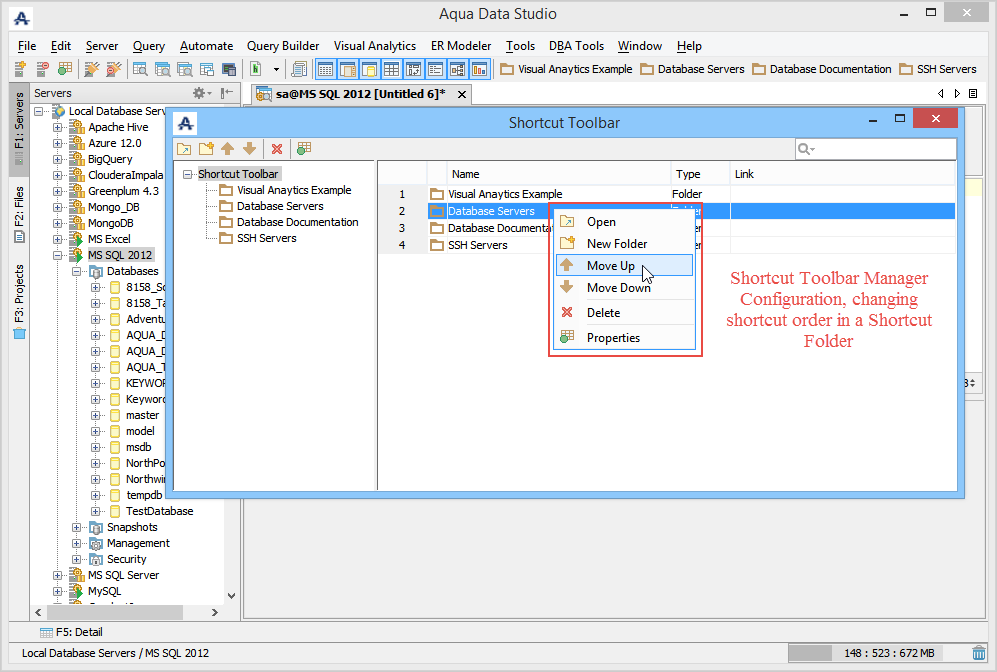Select Properties in the context menu
Screen dimensions: 997x672
pos(613,338)
